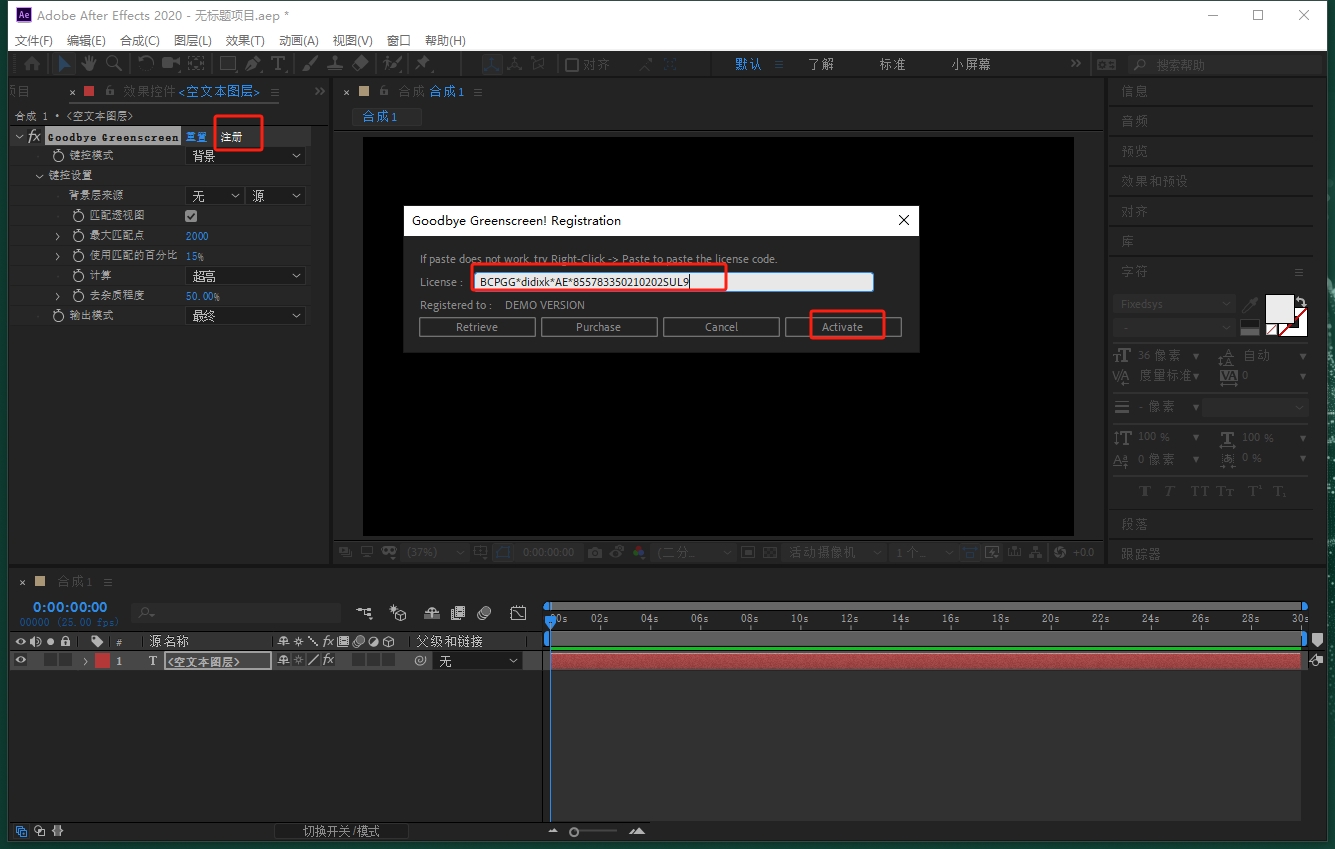Toggle the frame blending icon in timeline
This screenshot has height=849, width=1335.
458,612
